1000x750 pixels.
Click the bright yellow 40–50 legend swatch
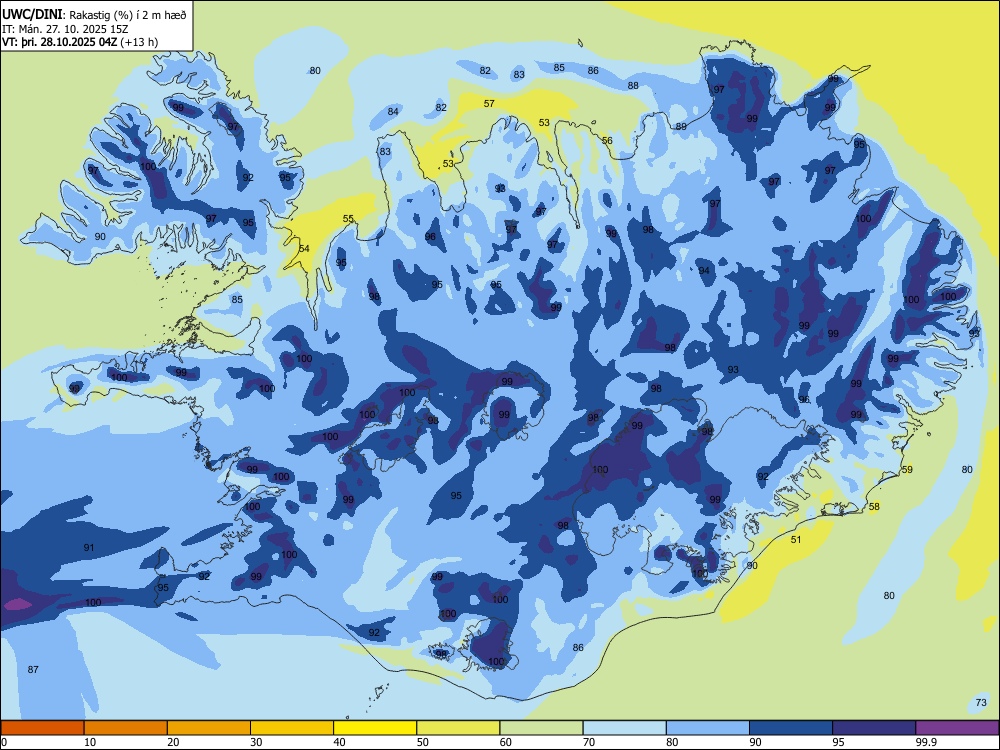tap(375, 728)
